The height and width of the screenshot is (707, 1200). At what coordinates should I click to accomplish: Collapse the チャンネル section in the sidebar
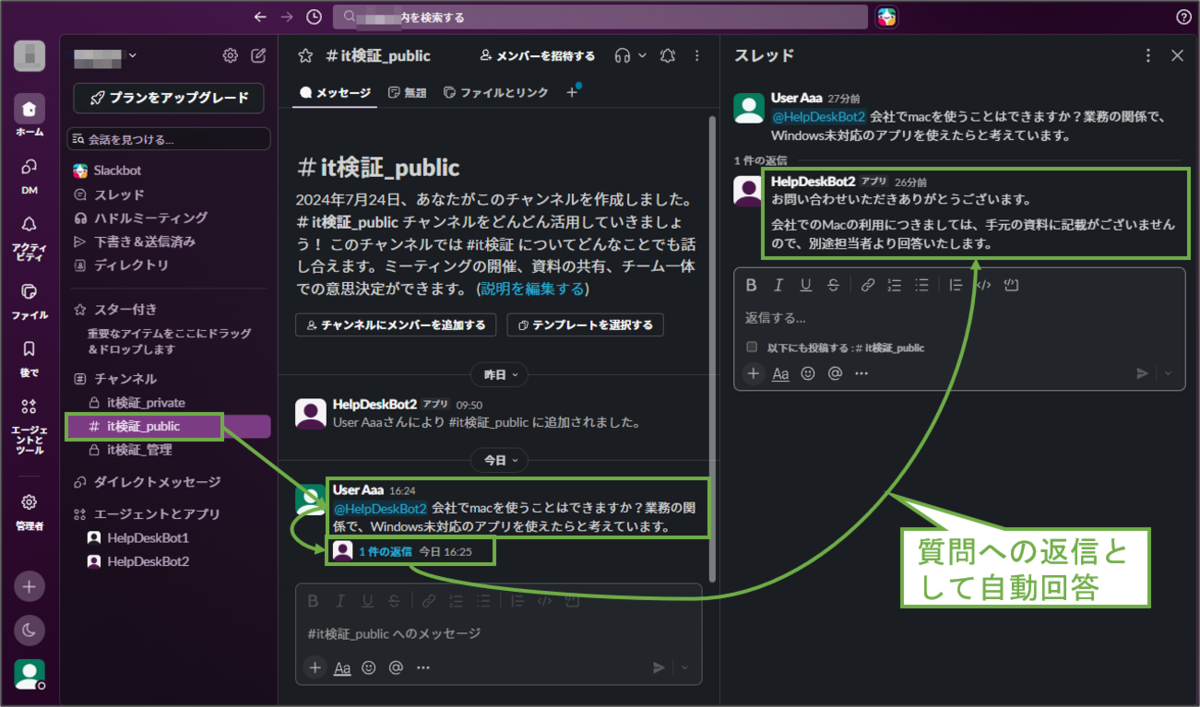[x=116, y=379]
